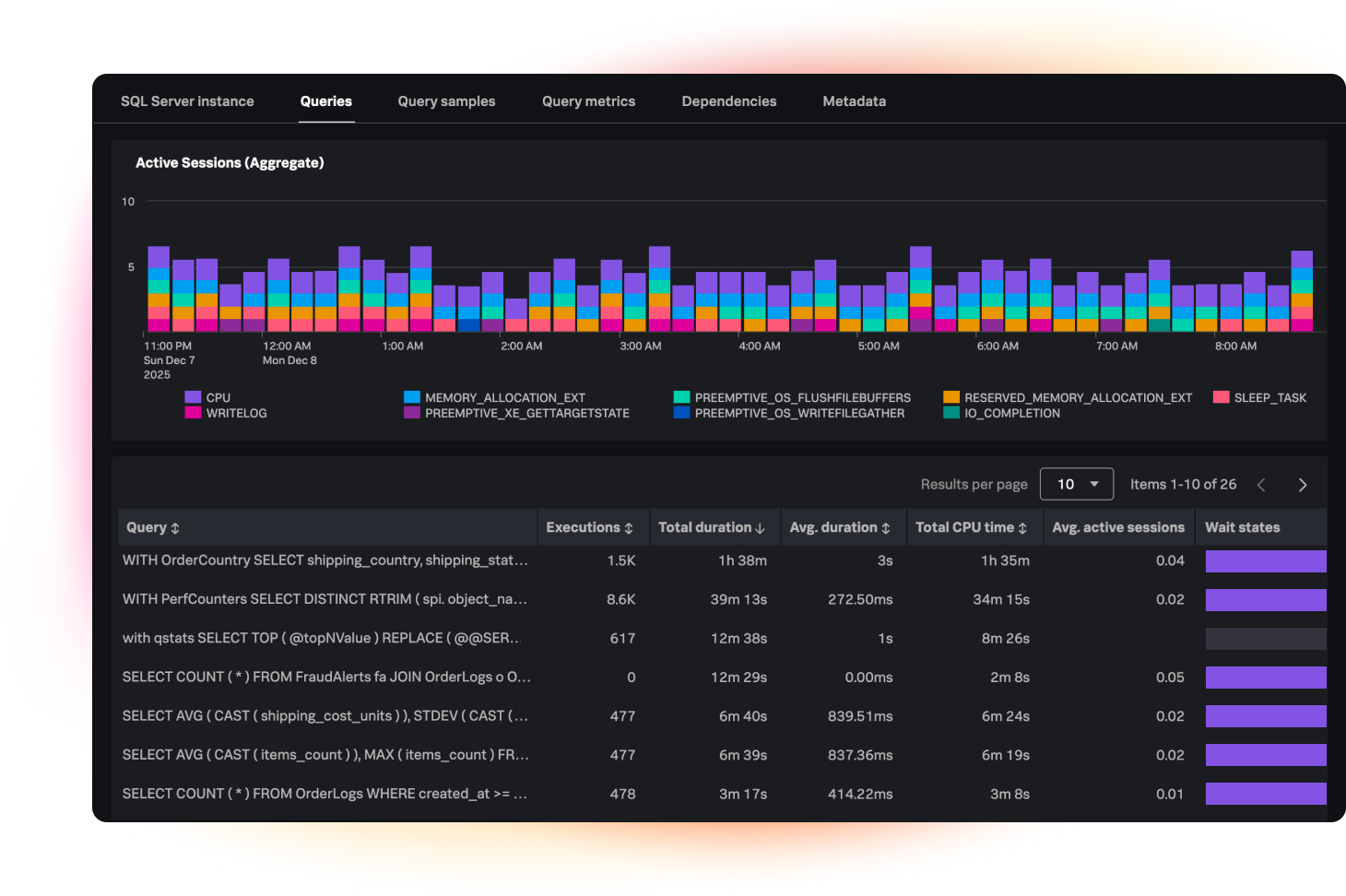Select the Metadata tab

(x=854, y=100)
